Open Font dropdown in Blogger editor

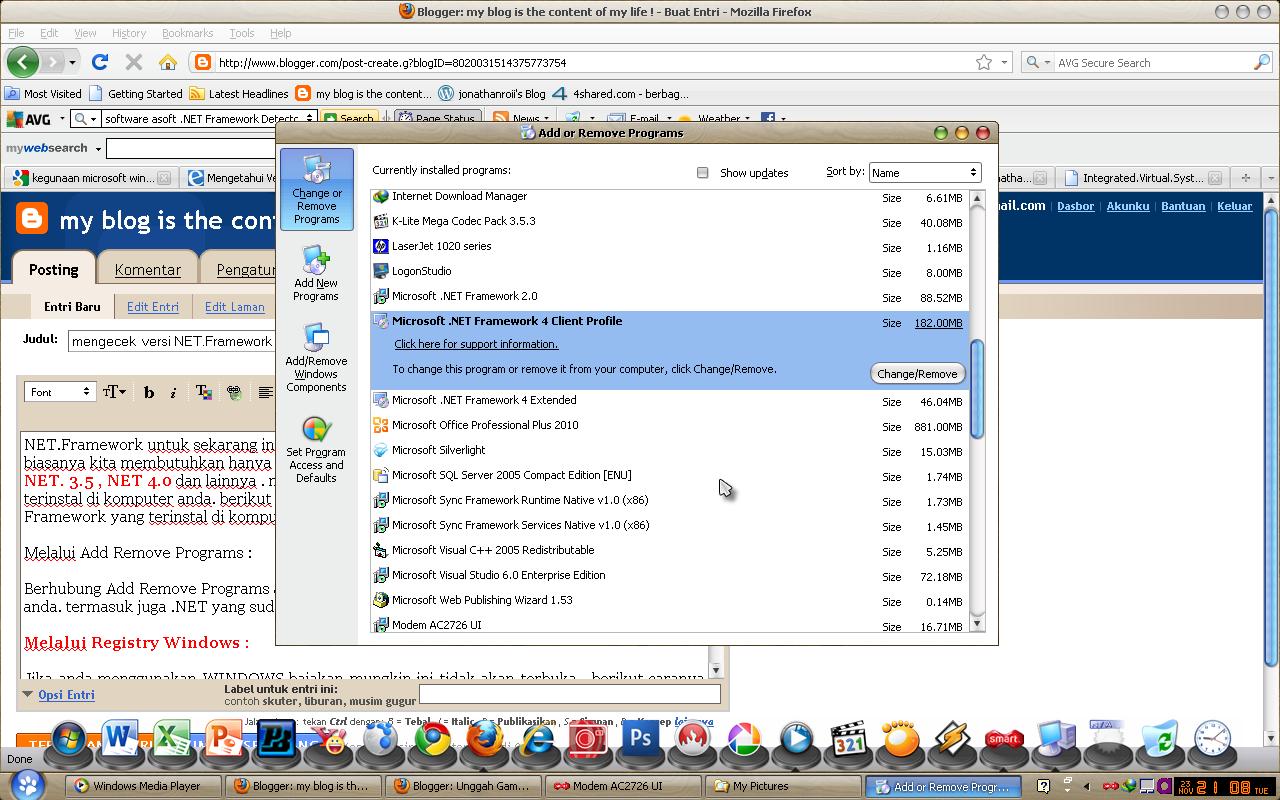pos(60,392)
